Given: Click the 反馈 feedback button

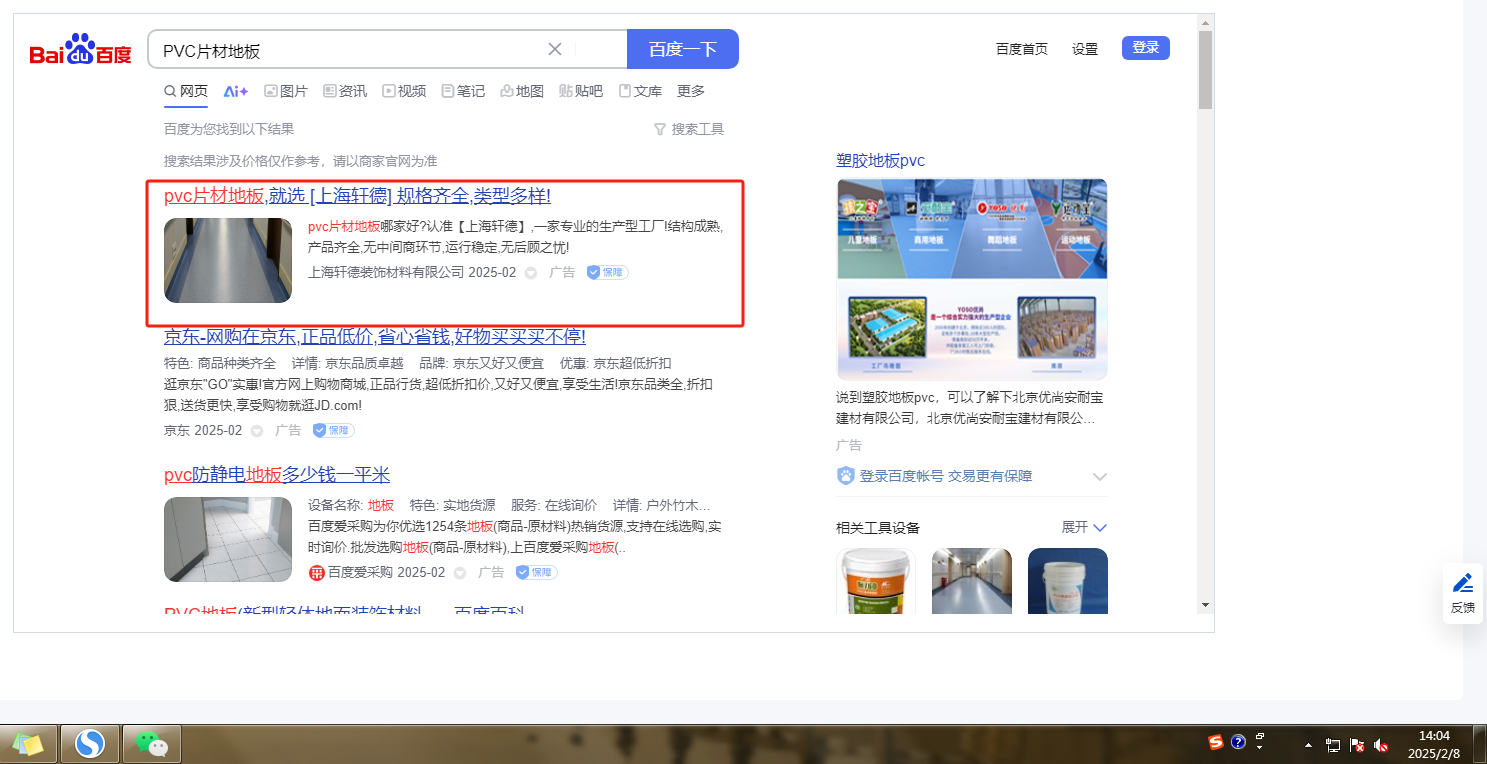Looking at the screenshot, I should point(1463,594).
